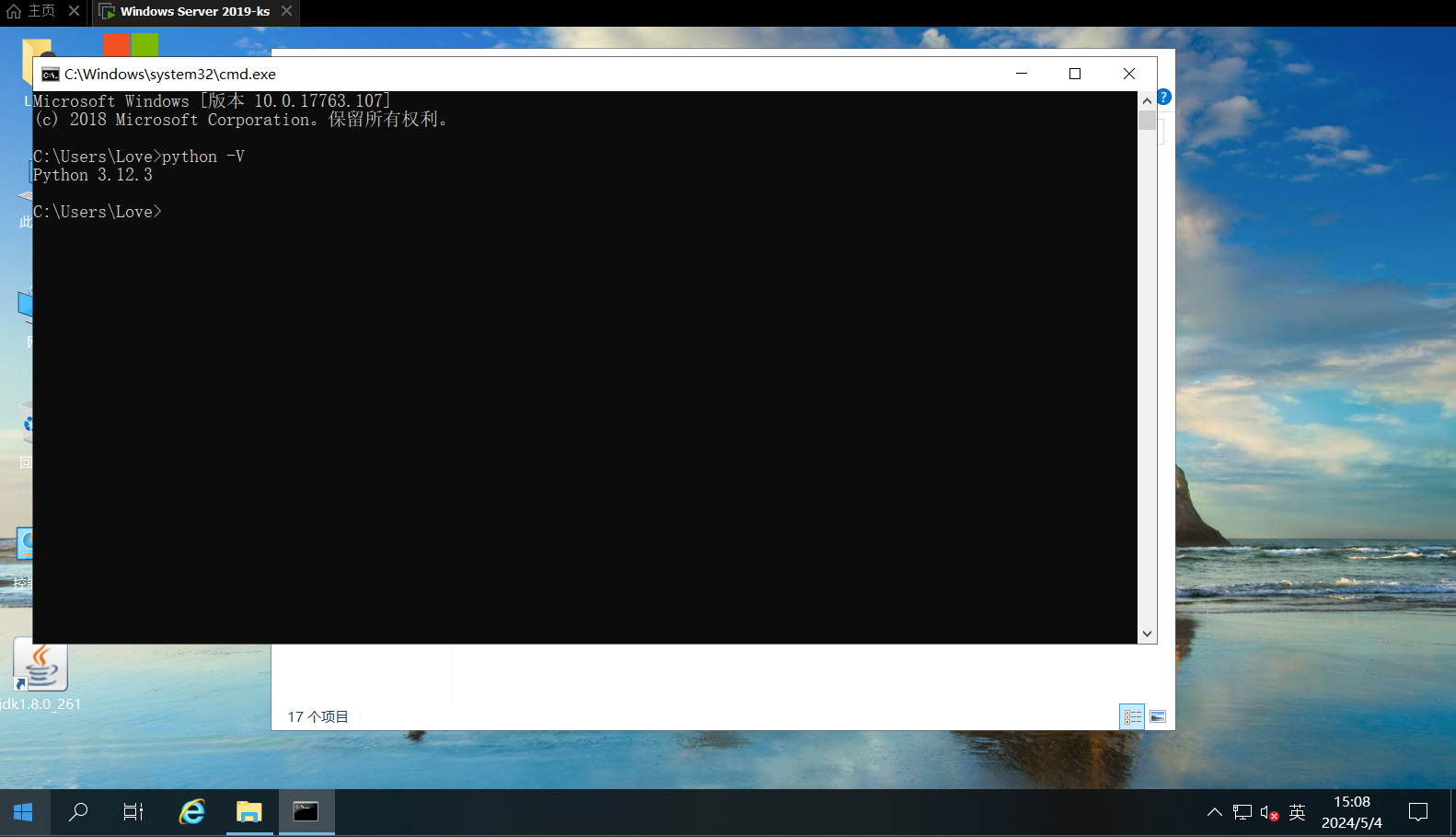Close the cmd.exe window
The image size is (1456, 837).
click(1129, 74)
